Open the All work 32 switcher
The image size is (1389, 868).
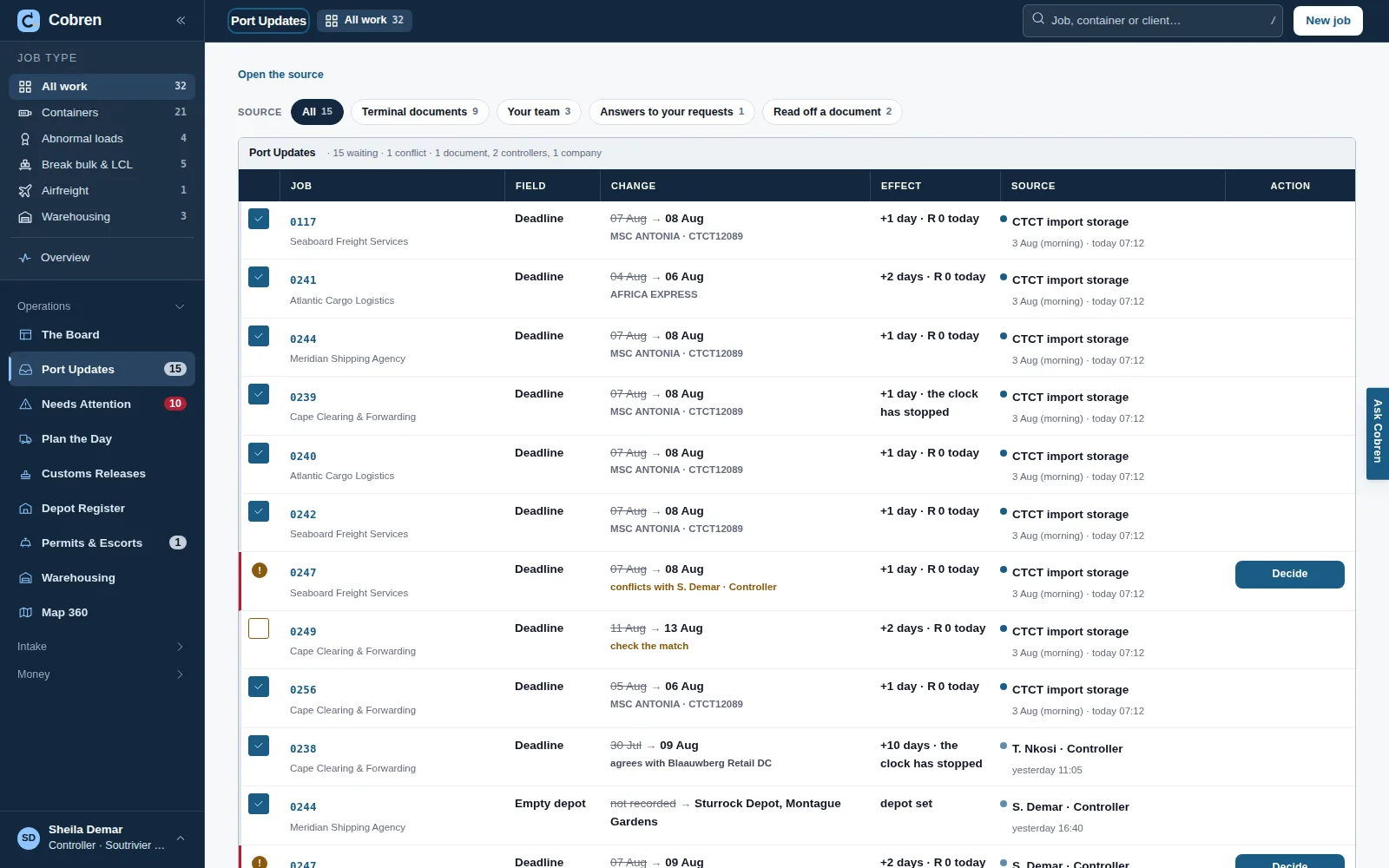[x=365, y=21]
